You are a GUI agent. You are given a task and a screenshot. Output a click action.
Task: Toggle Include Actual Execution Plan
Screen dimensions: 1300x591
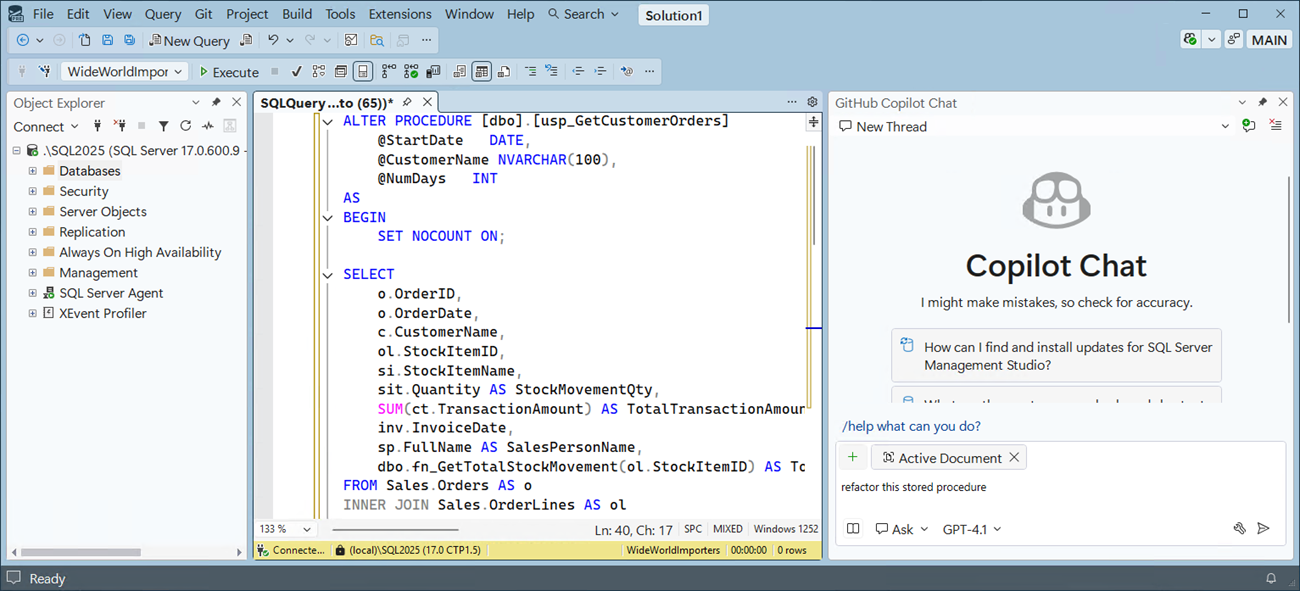pos(389,72)
